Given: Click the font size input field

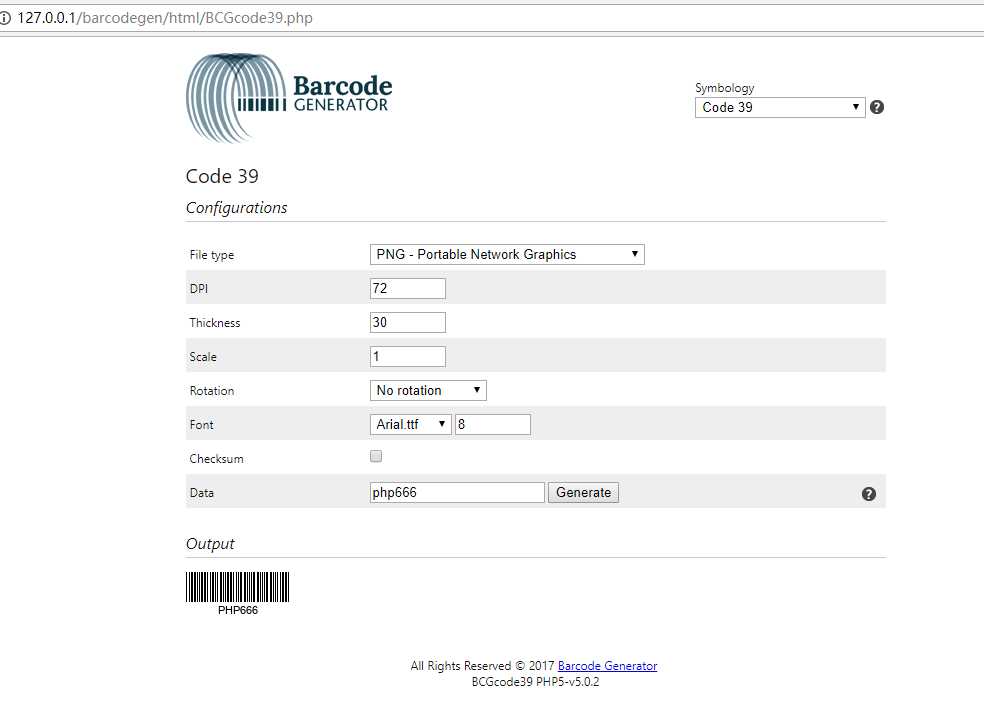Looking at the screenshot, I should click(493, 424).
